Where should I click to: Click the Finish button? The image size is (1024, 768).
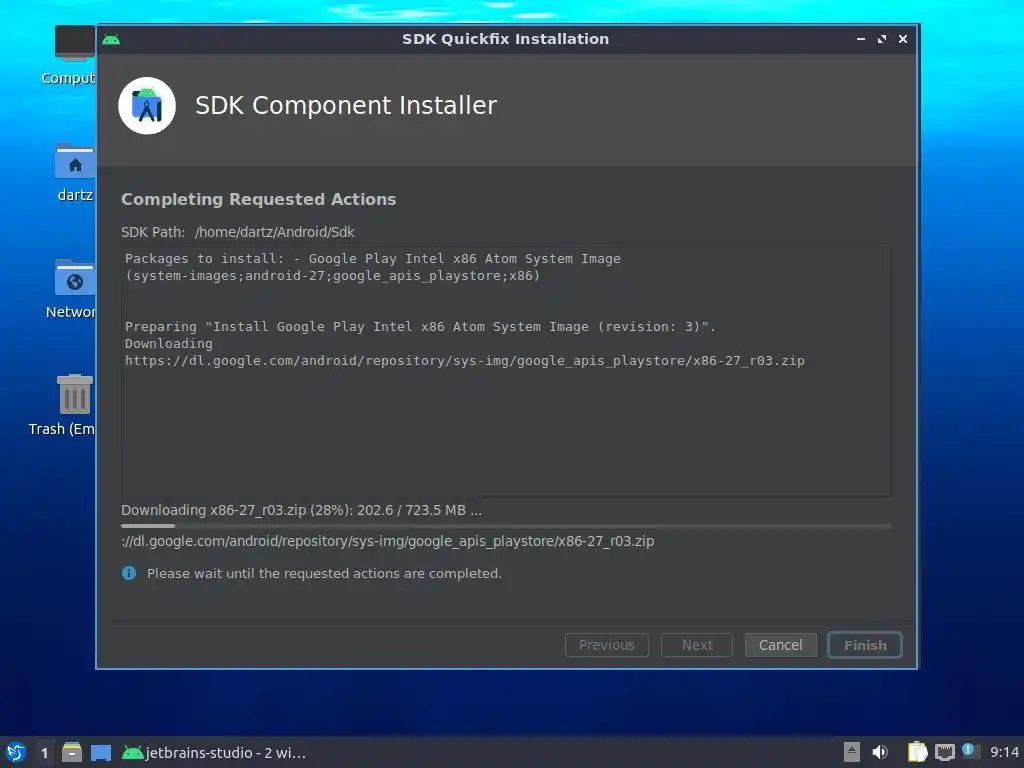pyautogui.click(x=865, y=645)
